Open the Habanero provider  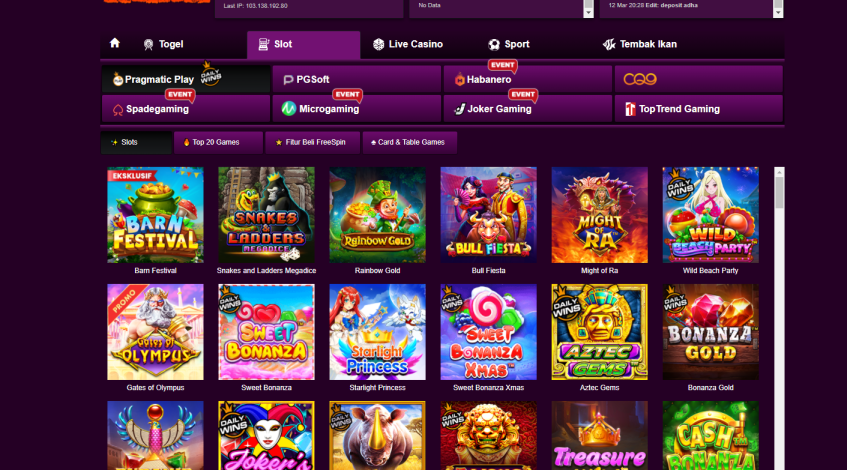point(527,79)
